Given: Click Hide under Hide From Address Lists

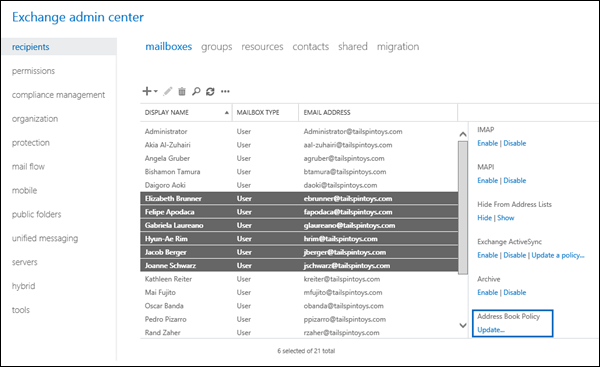Looking at the screenshot, I should [x=484, y=218].
